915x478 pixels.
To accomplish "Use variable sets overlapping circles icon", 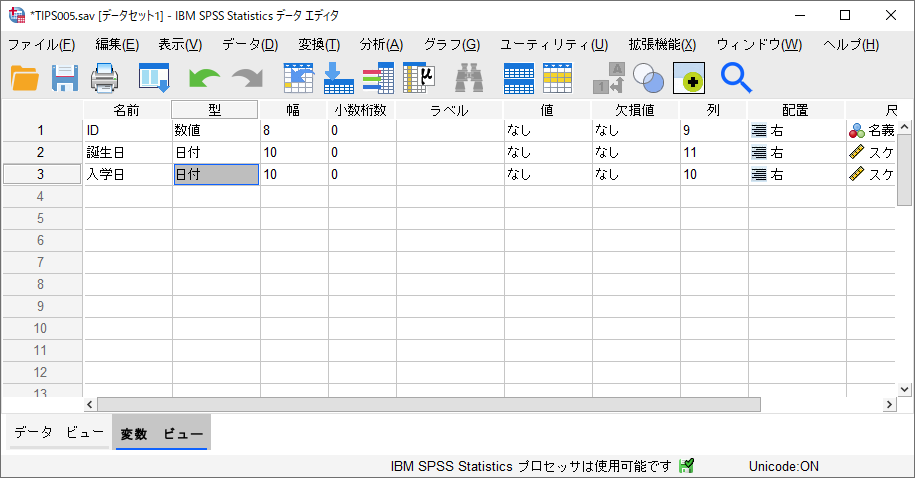I will click(648, 78).
